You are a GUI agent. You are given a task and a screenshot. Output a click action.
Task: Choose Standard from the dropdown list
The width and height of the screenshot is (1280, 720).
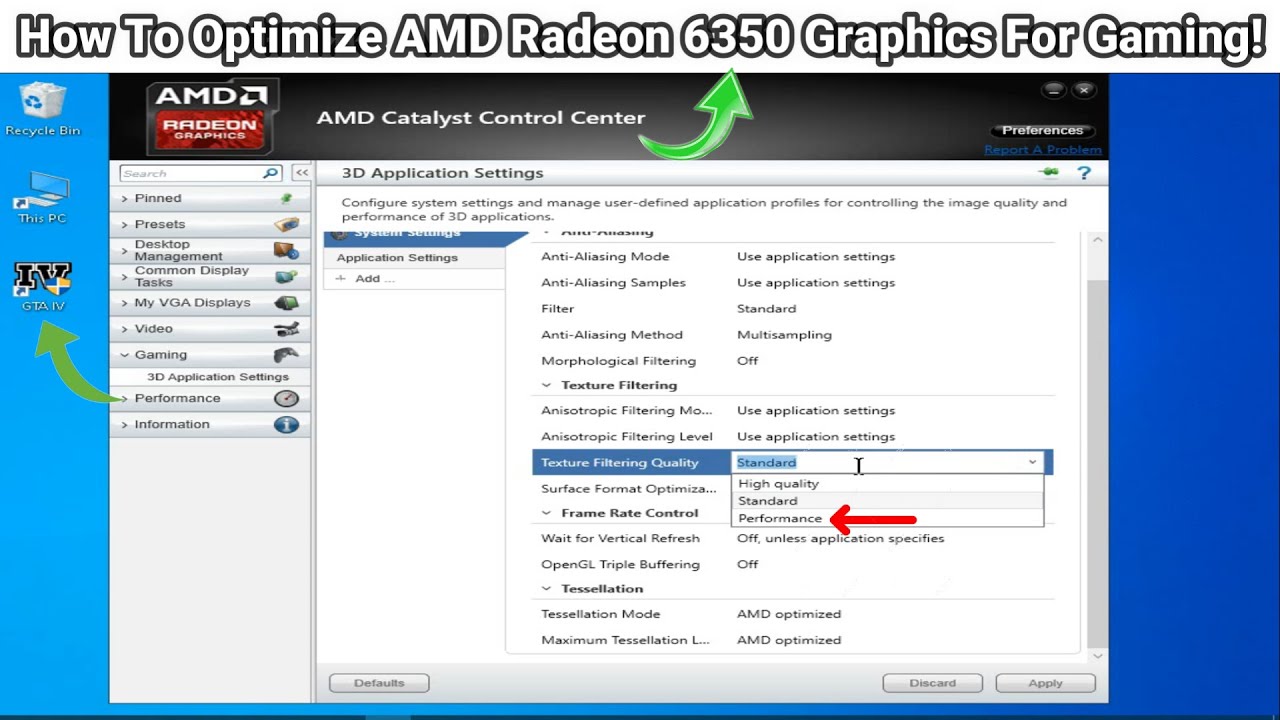(888, 501)
